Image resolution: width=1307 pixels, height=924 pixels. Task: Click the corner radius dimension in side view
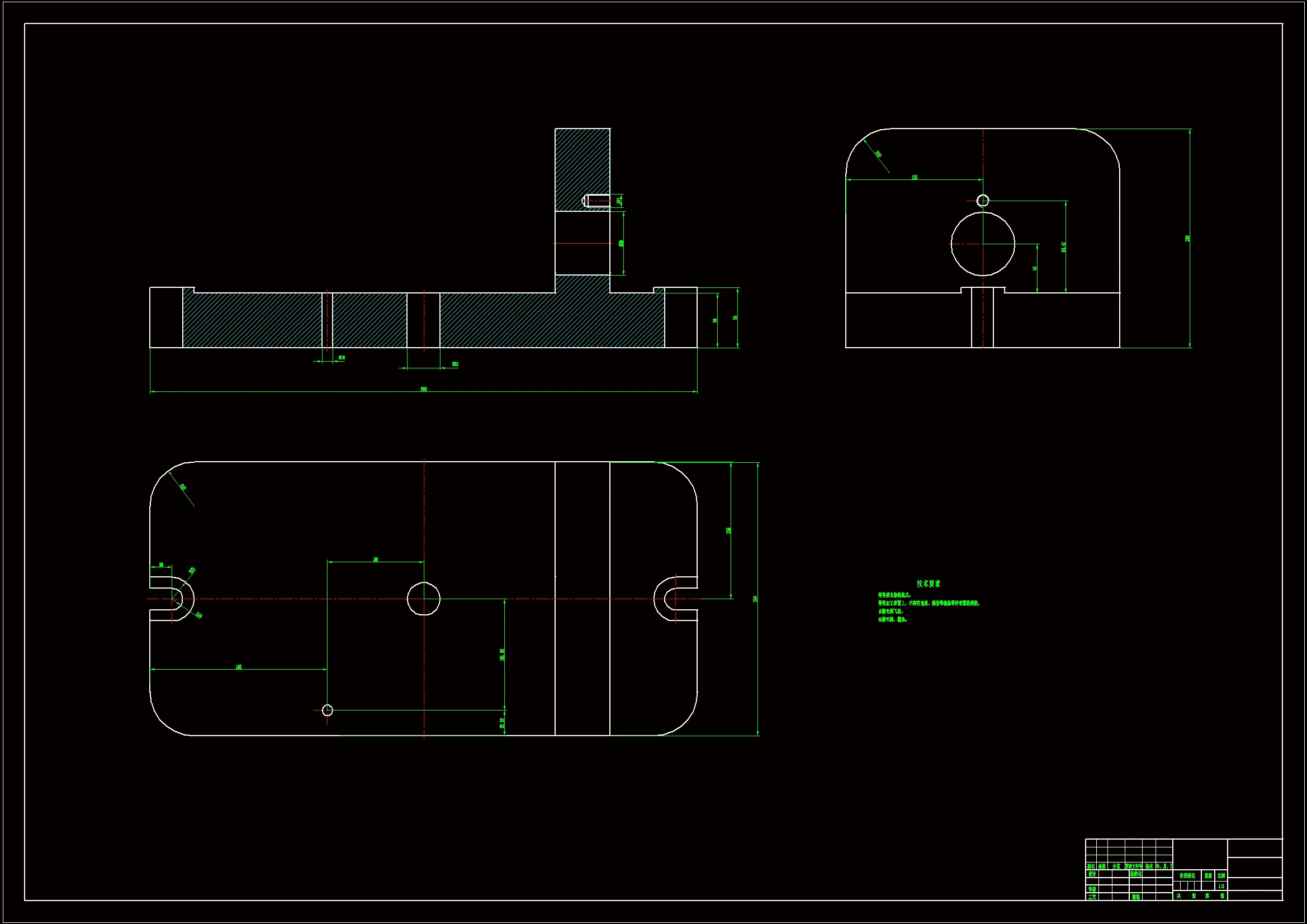(x=878, y=155)
